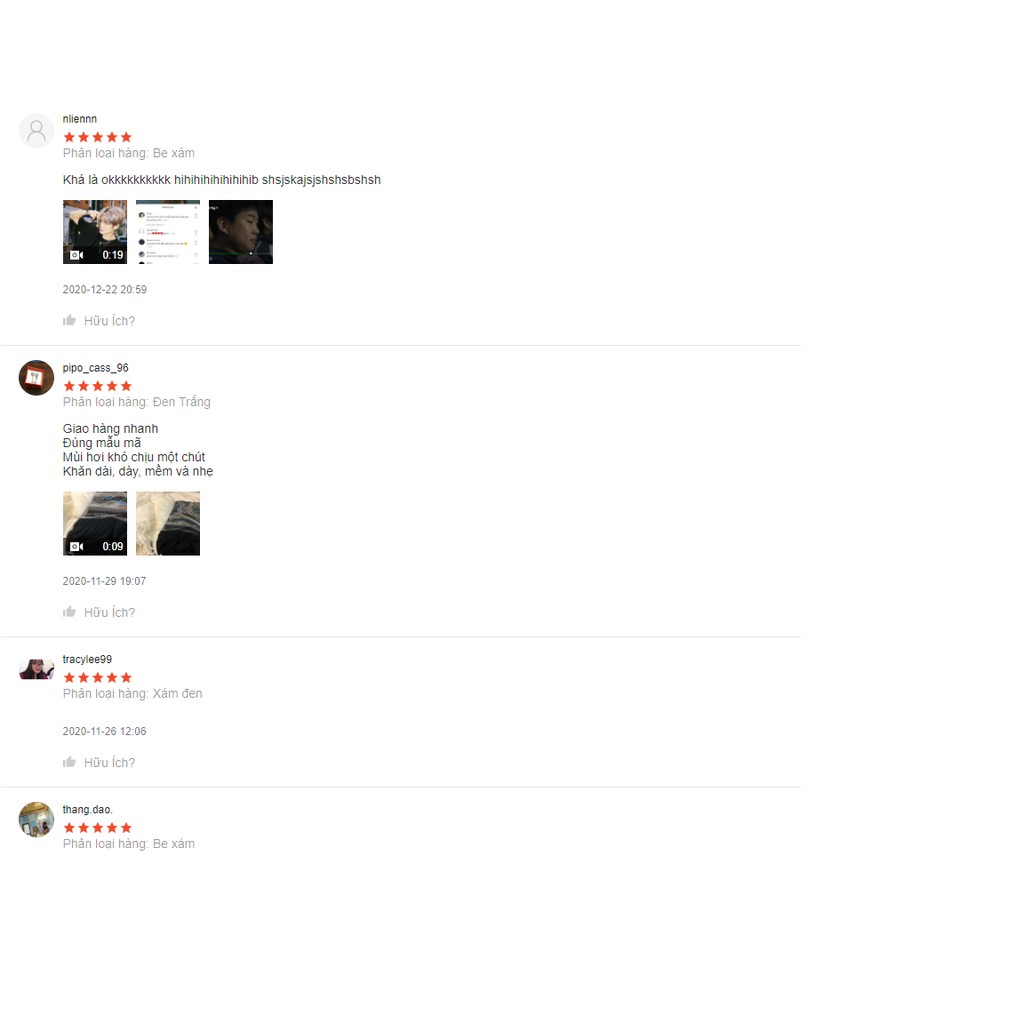1024x1024 pixels.
Task: Click the username thang.dao.
Action: 88,810
